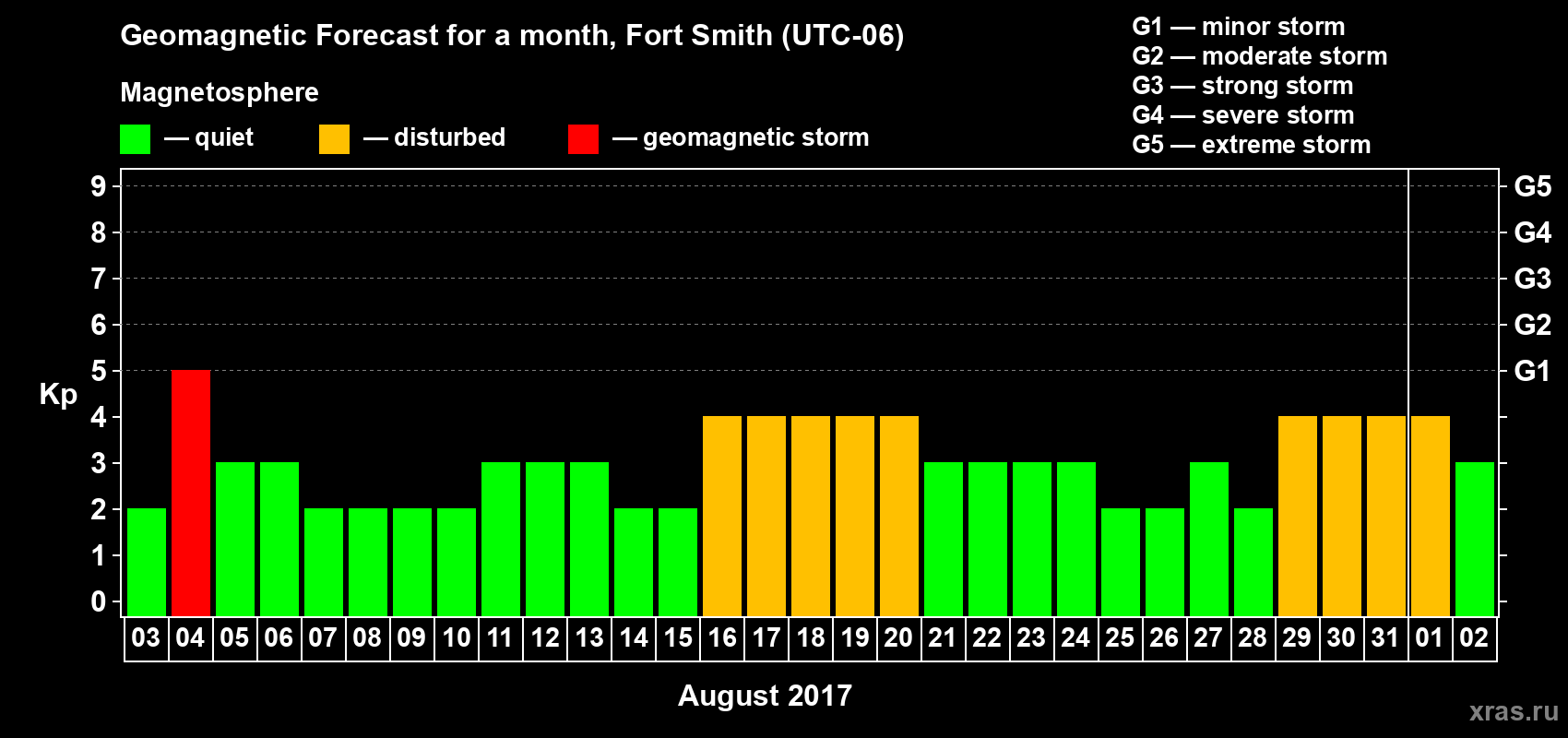Select the red storm bar for day 04

(x=191, y=493)
